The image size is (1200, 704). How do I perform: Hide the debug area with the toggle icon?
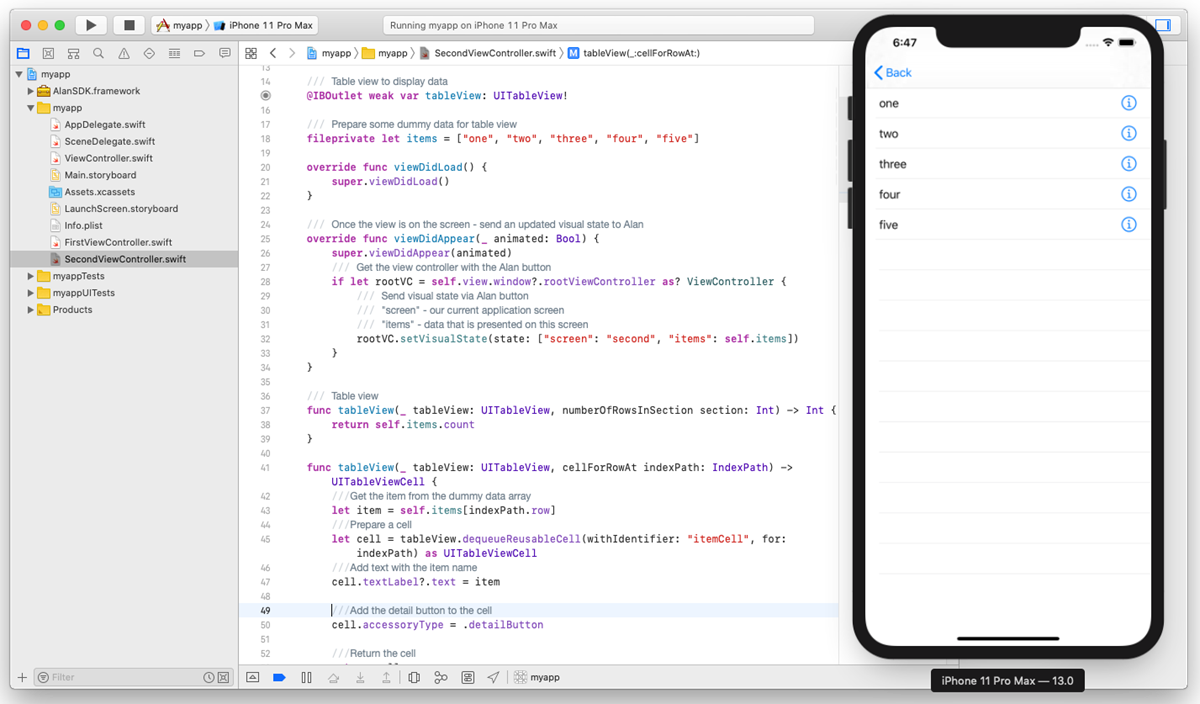[252, 677]
